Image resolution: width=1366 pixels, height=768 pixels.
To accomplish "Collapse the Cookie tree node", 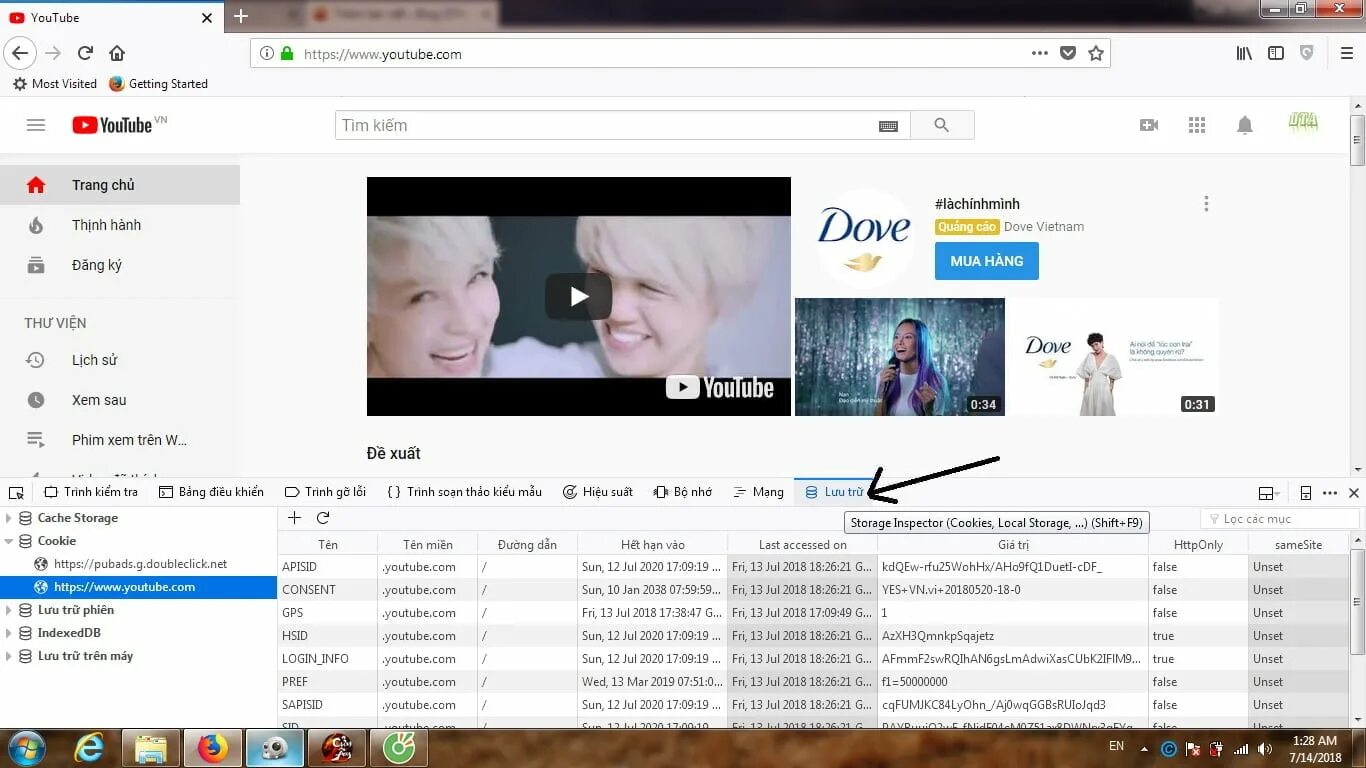I will [9, 541].
